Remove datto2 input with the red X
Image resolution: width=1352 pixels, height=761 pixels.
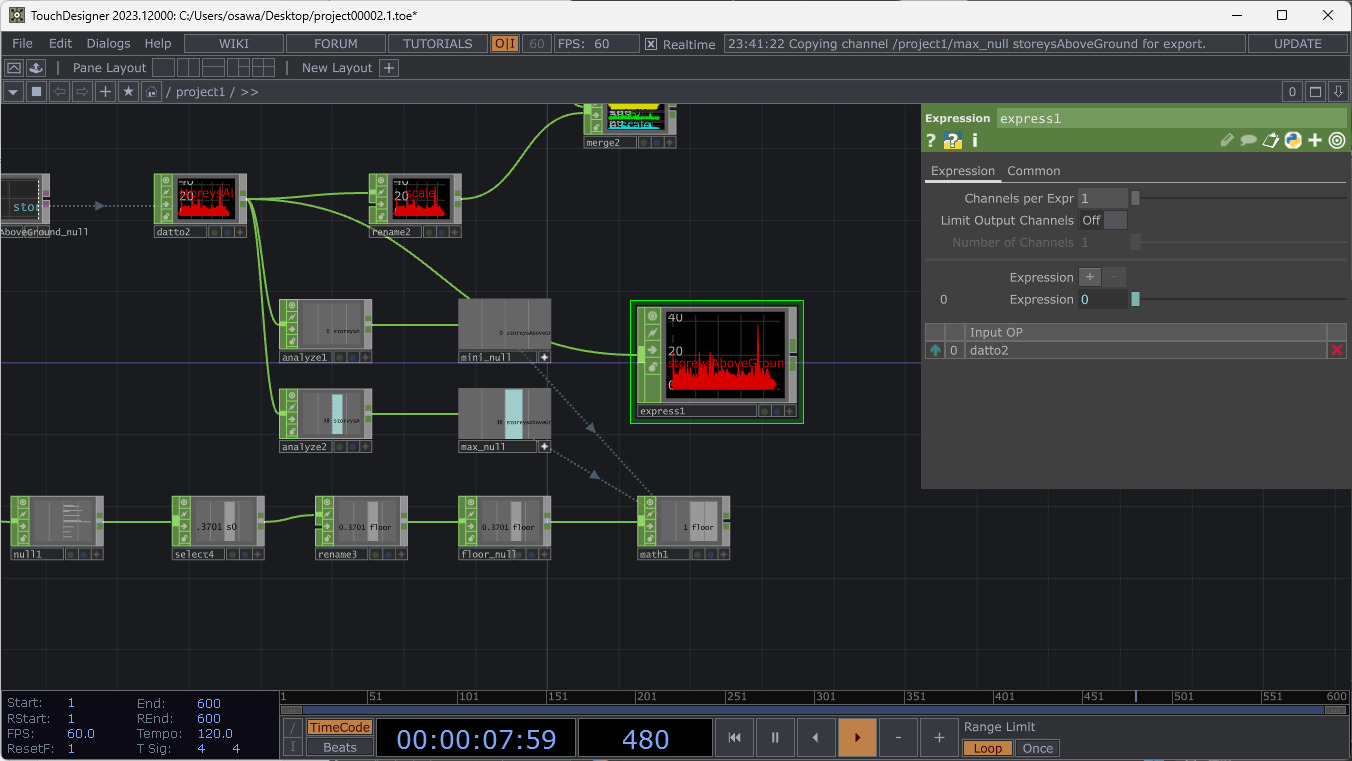pyautogui.click(x=1337, y=350)
